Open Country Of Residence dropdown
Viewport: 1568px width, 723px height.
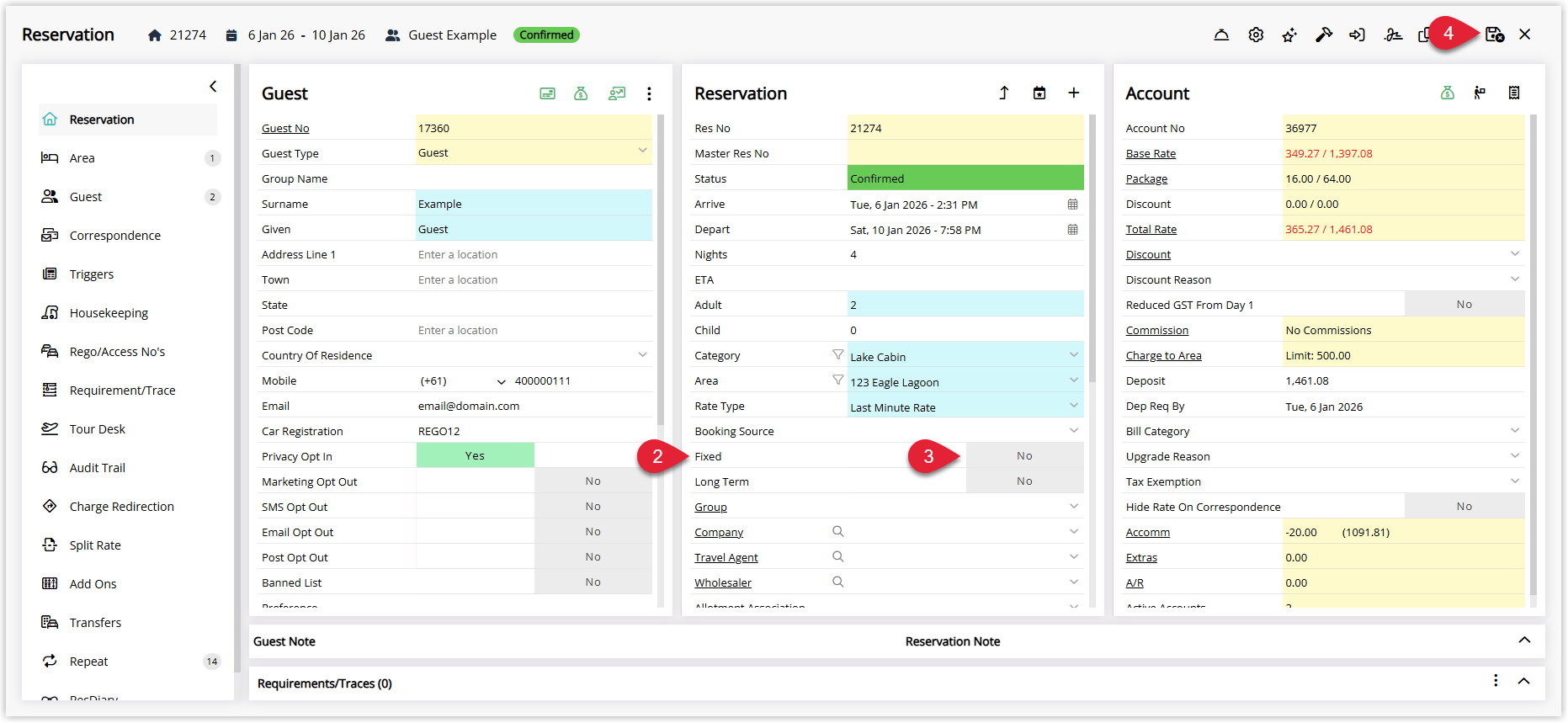[x=642, y=354]
